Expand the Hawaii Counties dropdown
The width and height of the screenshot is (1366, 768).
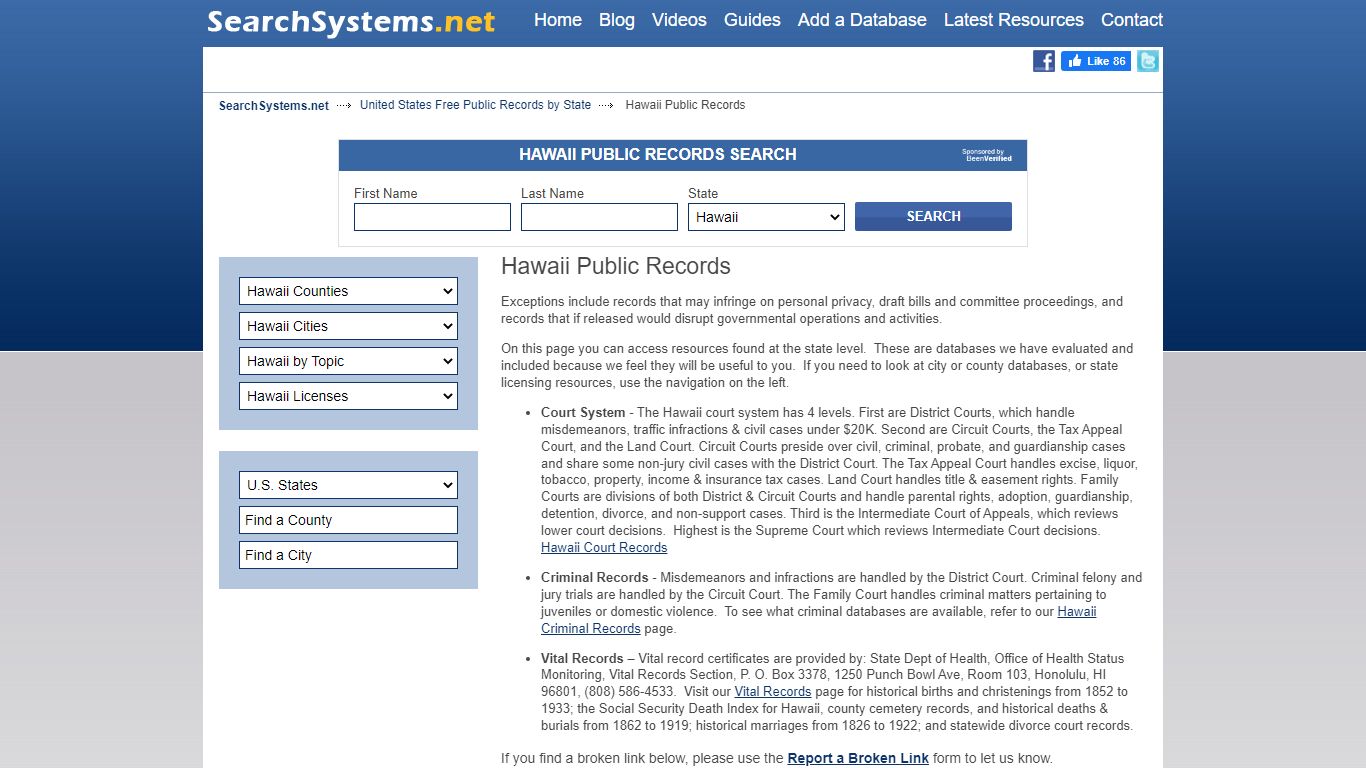tap(348, 291)
